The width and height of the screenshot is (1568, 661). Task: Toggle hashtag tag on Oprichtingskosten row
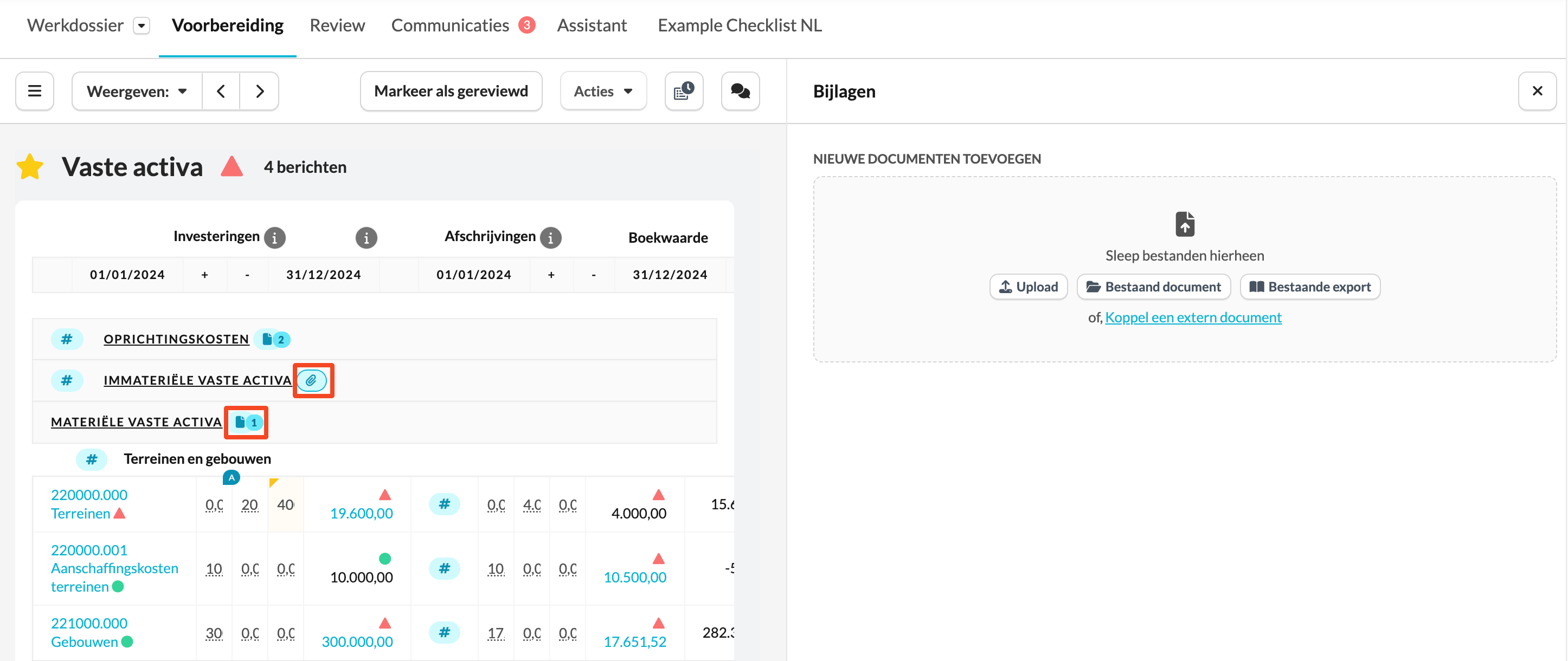tap(66, 339)
